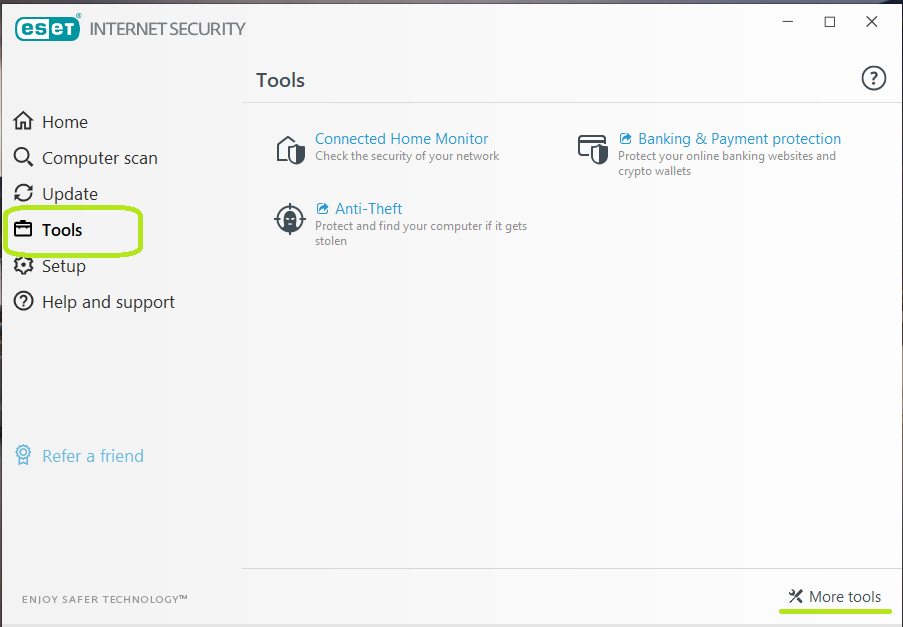
Task: Click the Home house icon
Action: 23,121
